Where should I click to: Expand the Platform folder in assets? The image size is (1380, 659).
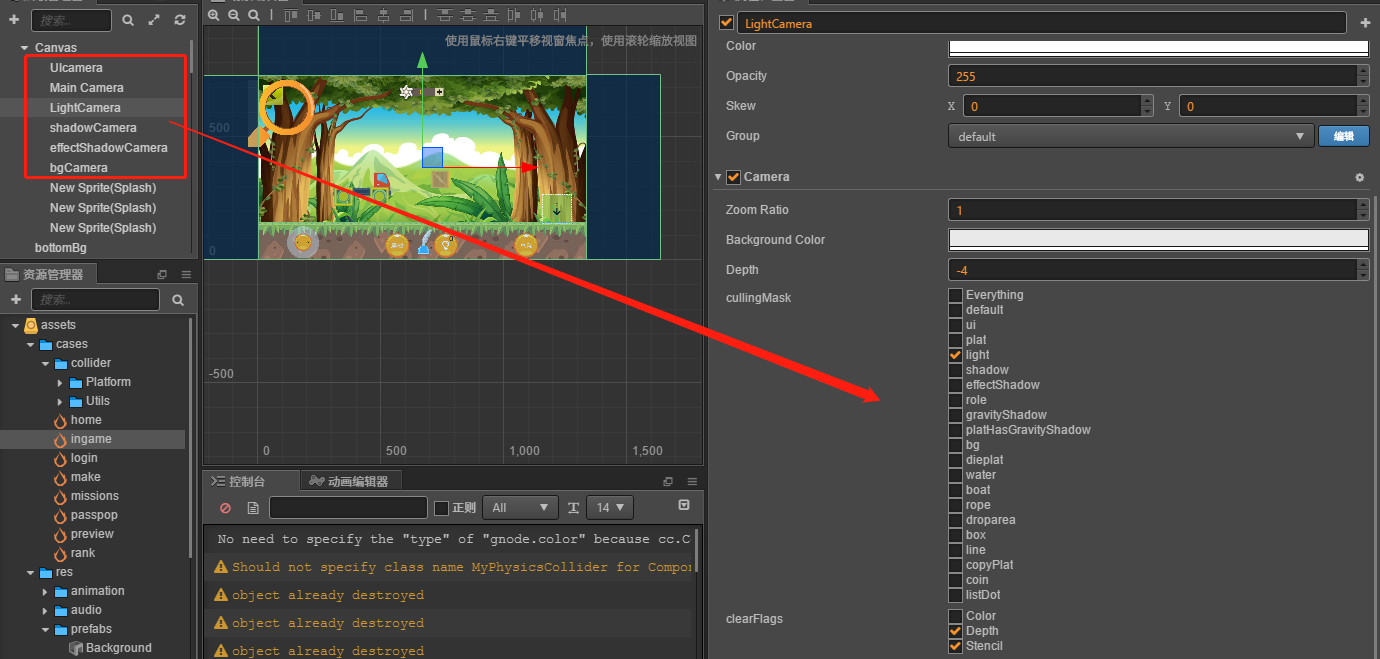[x=60, y=382]
